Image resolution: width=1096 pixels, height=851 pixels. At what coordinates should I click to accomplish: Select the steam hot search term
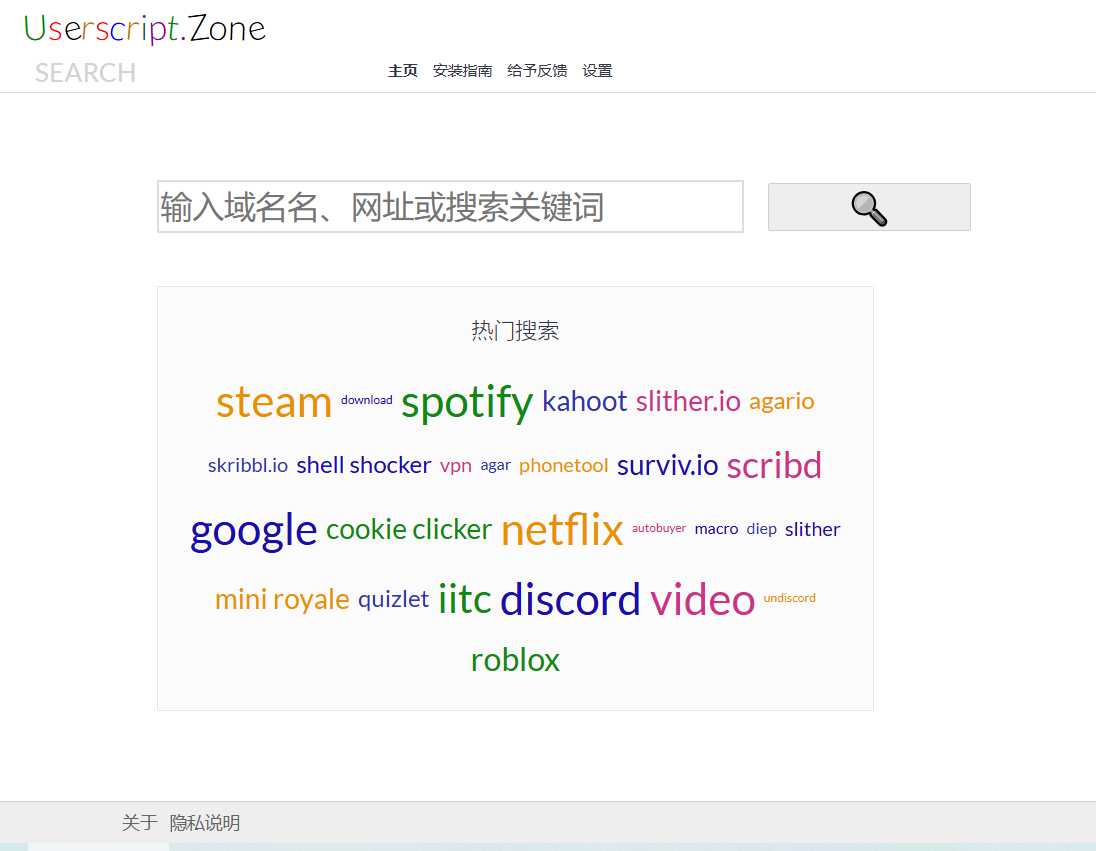tap(273, 402)
